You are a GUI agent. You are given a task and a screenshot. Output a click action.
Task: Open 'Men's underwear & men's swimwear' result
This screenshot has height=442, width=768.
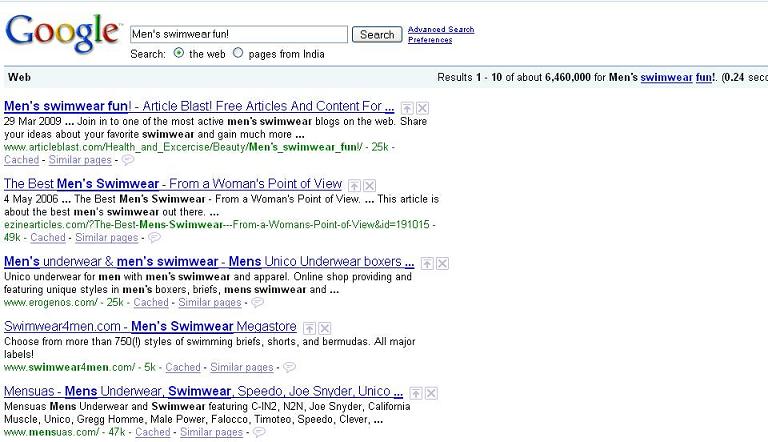point(209,262)
